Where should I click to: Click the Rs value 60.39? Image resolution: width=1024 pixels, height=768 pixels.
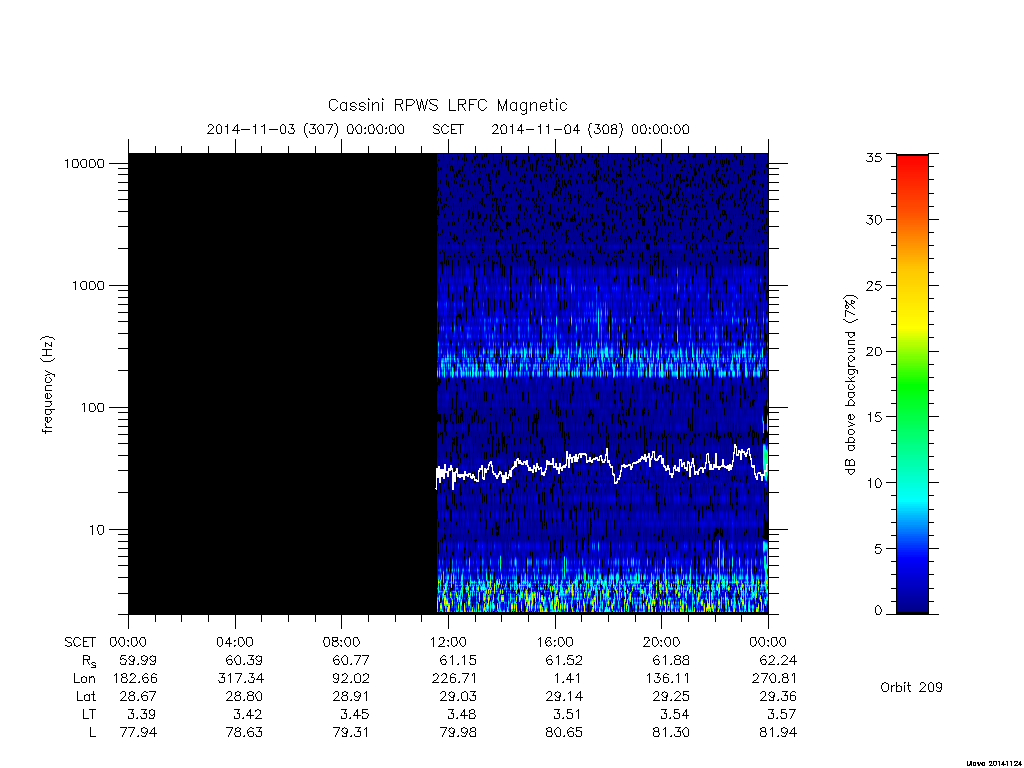click(x=243, y=661)
